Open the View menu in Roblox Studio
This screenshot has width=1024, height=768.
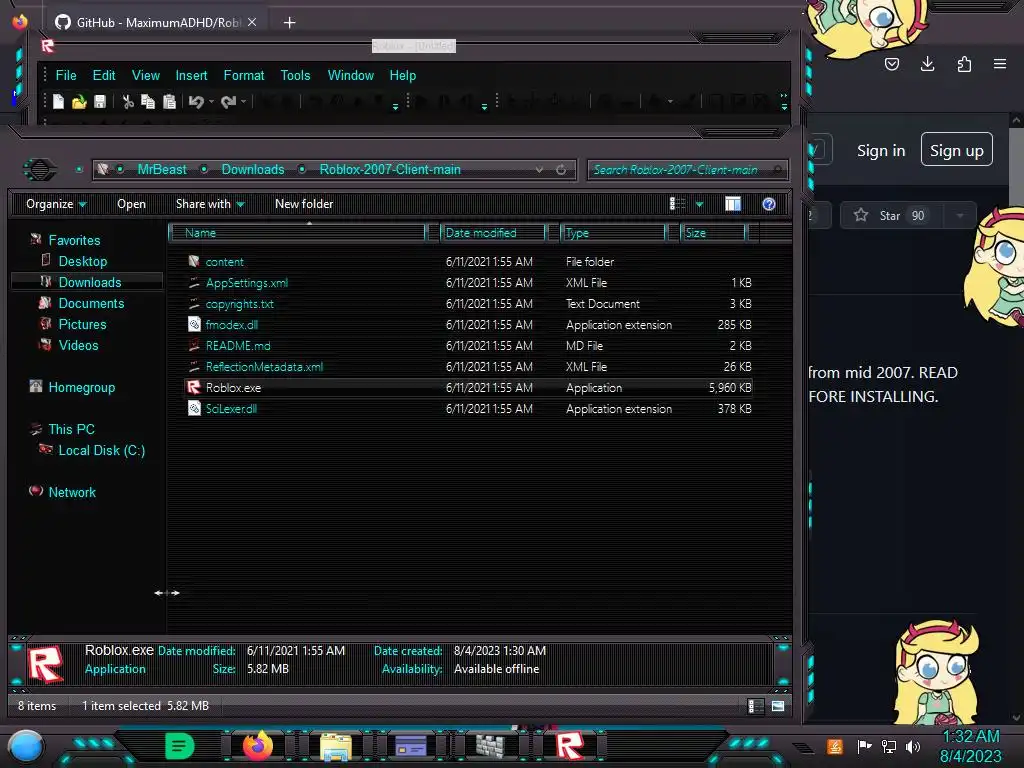pyautogui.click(x=146, y=76)
